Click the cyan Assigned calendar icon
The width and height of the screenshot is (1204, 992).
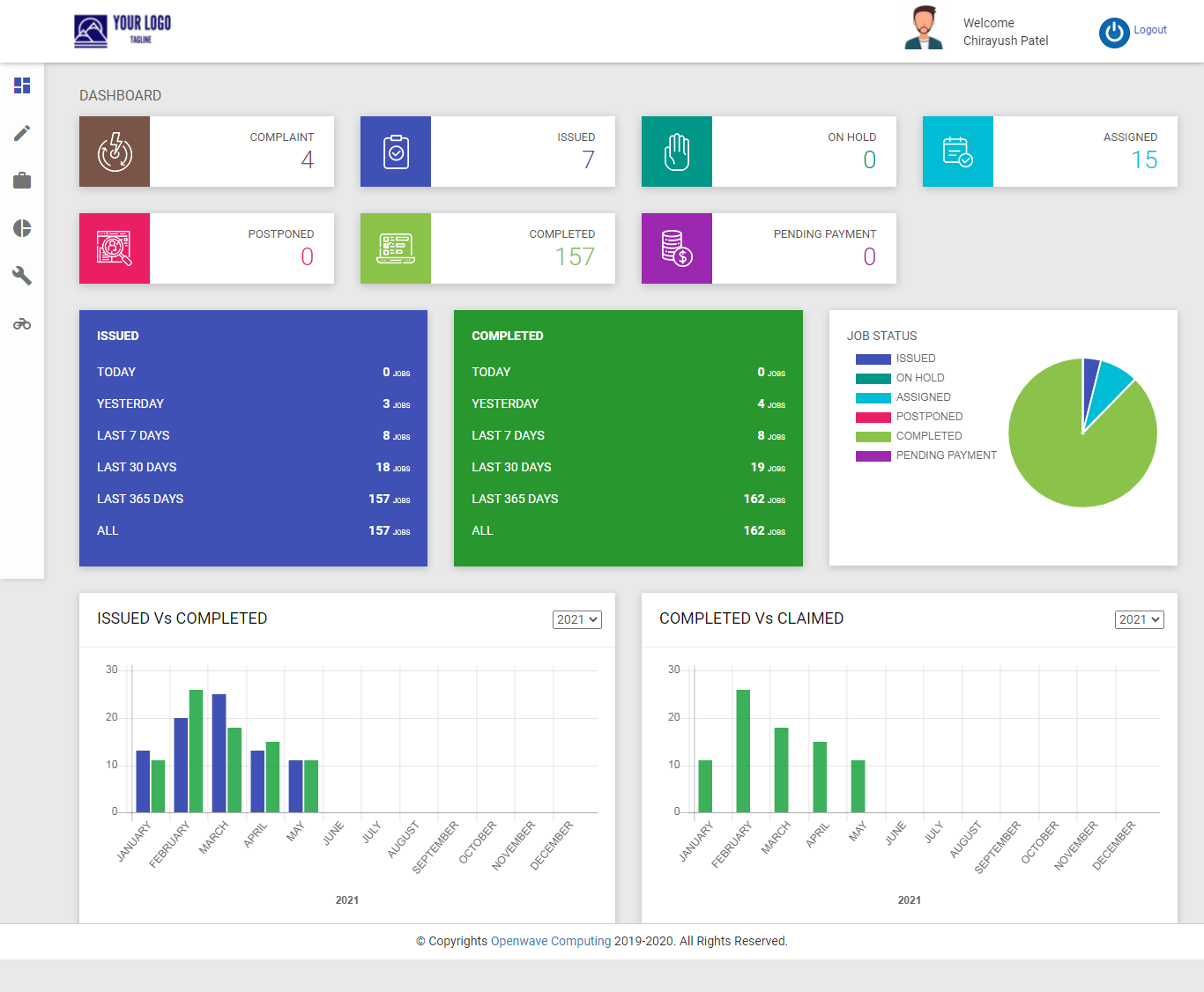[958, 152]
